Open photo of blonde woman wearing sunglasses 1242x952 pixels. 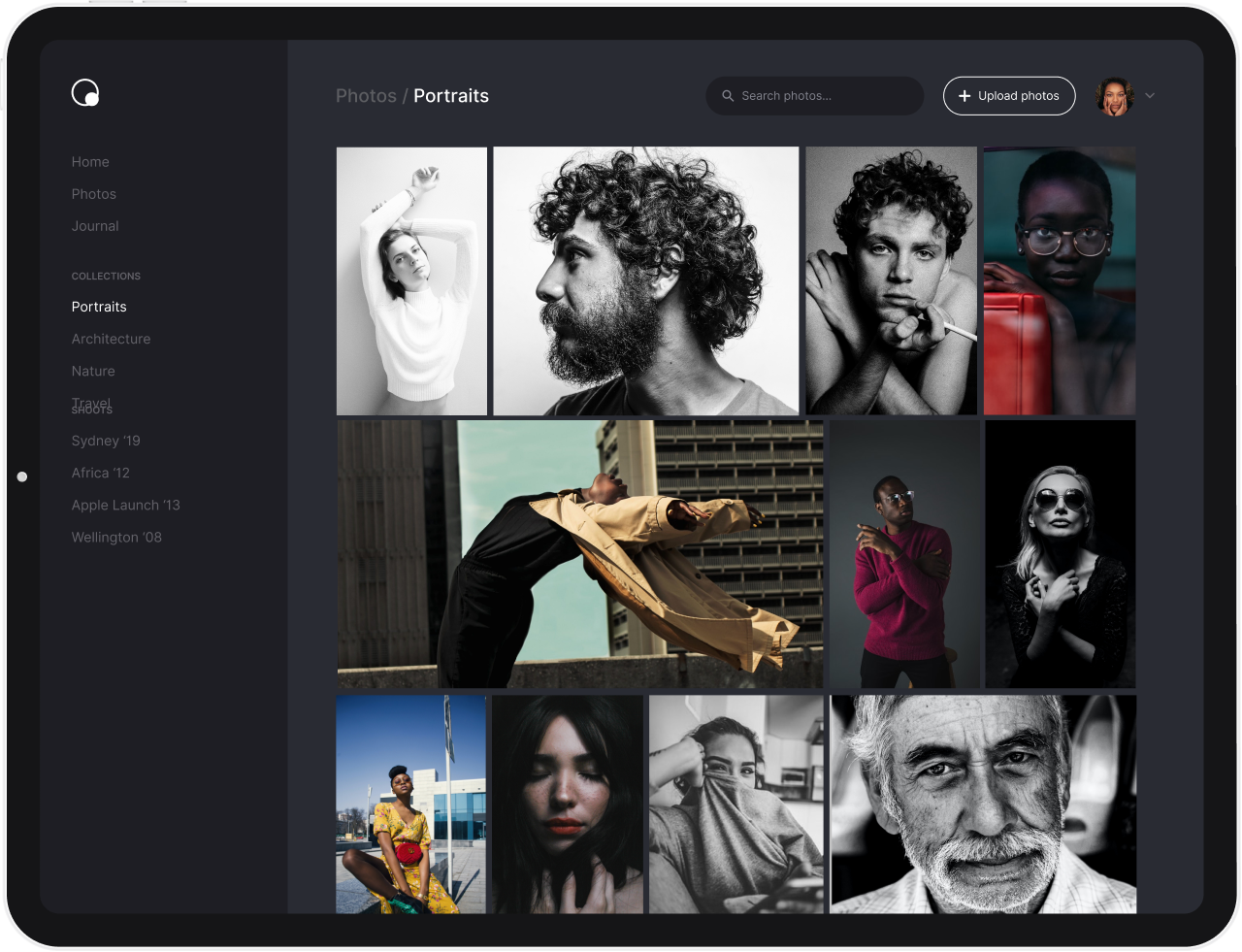(1061, 554)
